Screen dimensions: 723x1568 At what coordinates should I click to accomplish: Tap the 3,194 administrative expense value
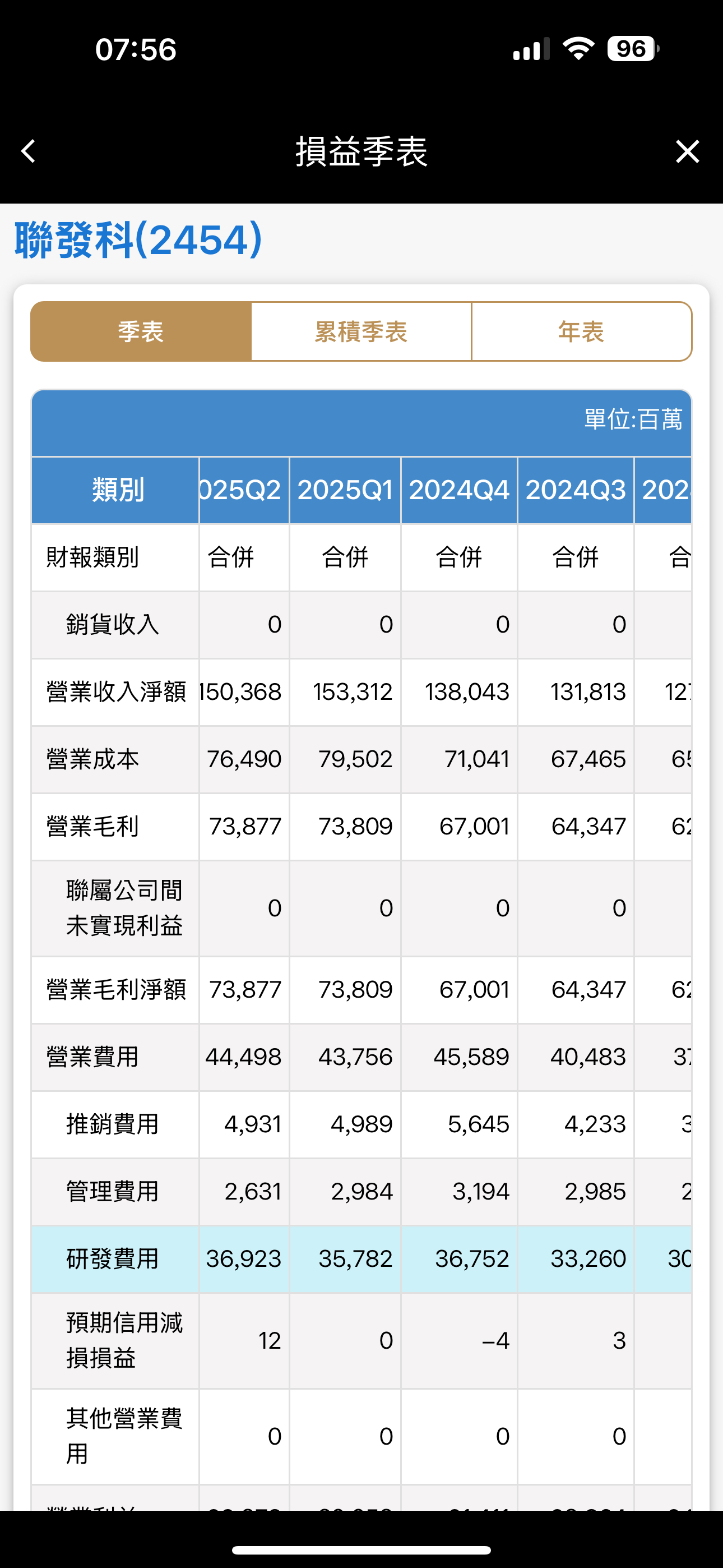pos(481,1192)
